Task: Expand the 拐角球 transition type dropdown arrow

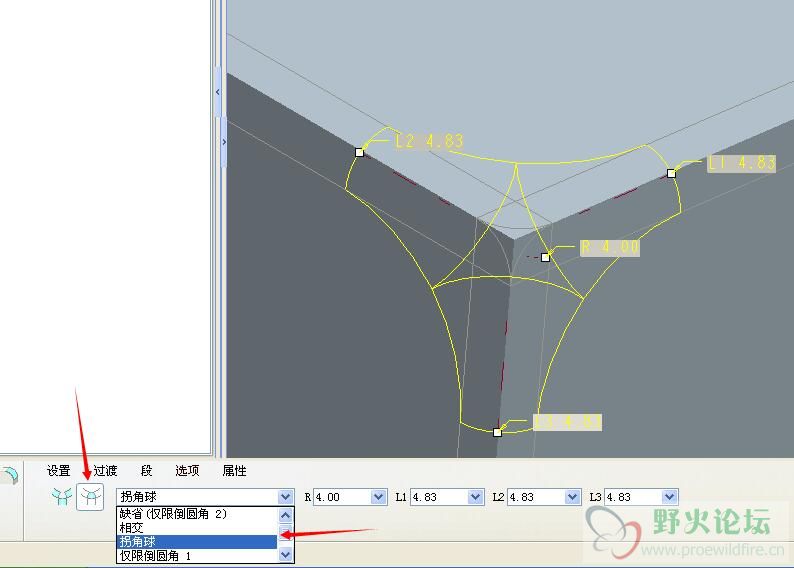Action: (x=286, y=497)
